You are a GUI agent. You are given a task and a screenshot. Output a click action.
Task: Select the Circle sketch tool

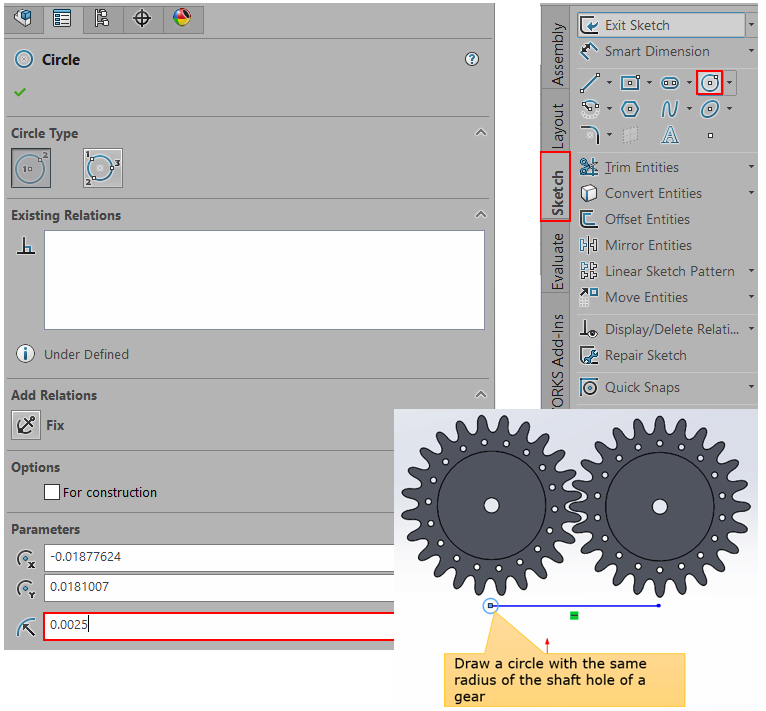click(x=709, y=83)
